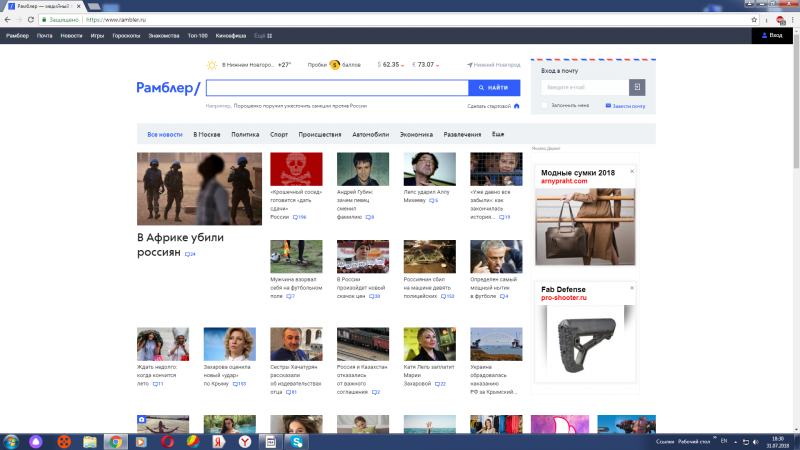The width and height of the screenshot is (800, 450).
Task: Click the mail login arrow button
Action: click(x=637, y=87)
